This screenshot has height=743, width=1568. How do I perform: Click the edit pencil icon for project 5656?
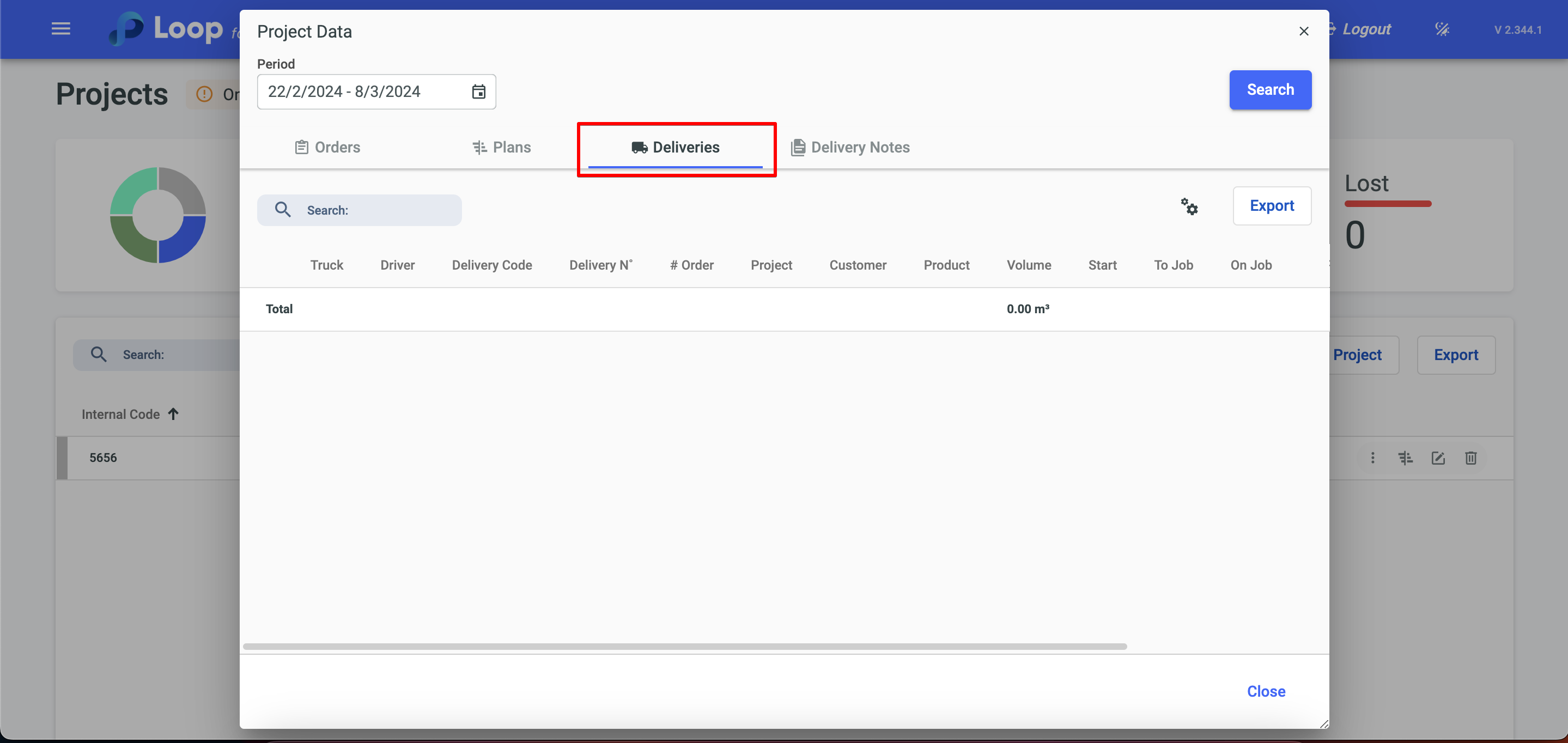[1438, 458]
